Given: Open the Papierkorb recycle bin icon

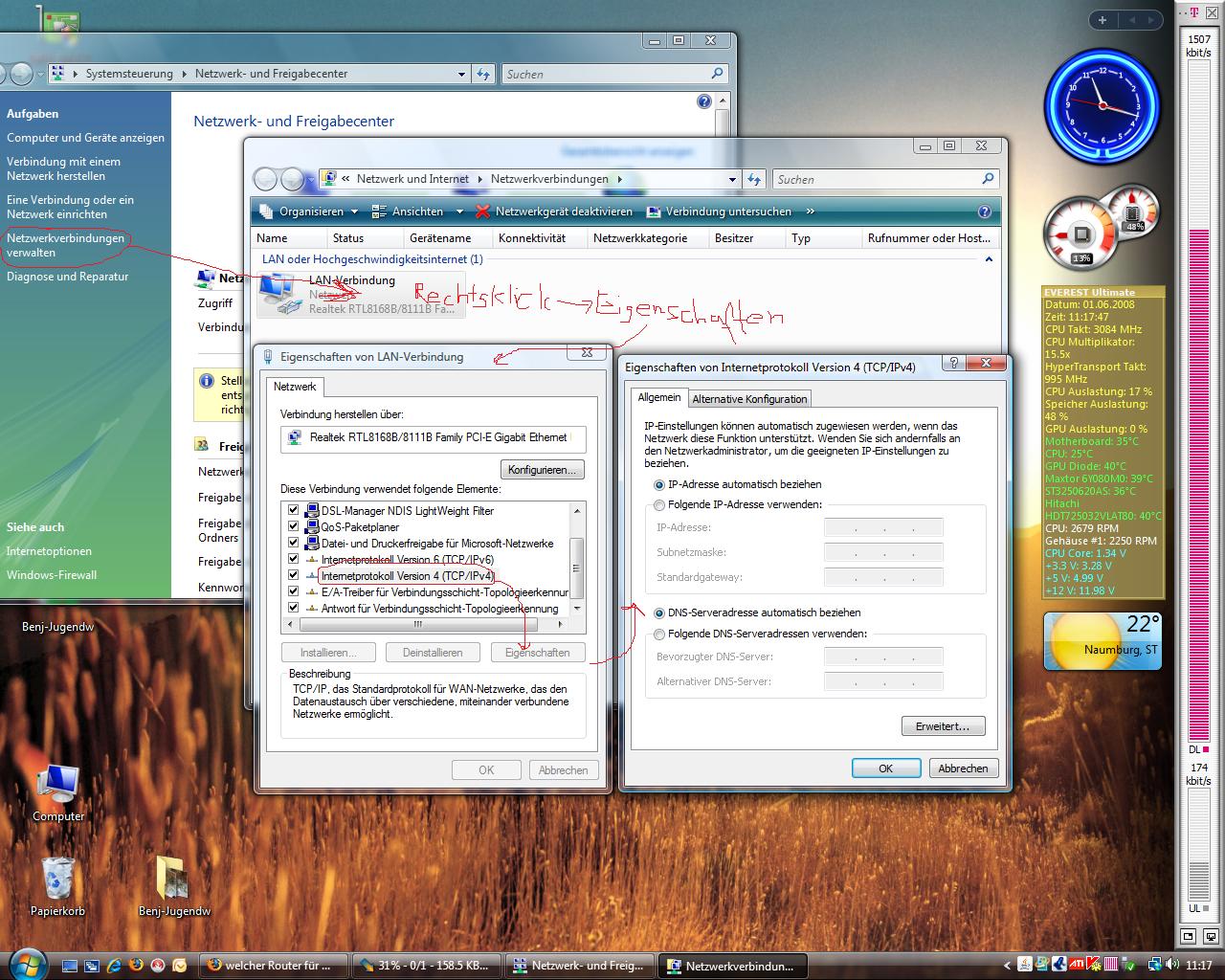Looking at the screenshot, I should click(x=58, y=886).
